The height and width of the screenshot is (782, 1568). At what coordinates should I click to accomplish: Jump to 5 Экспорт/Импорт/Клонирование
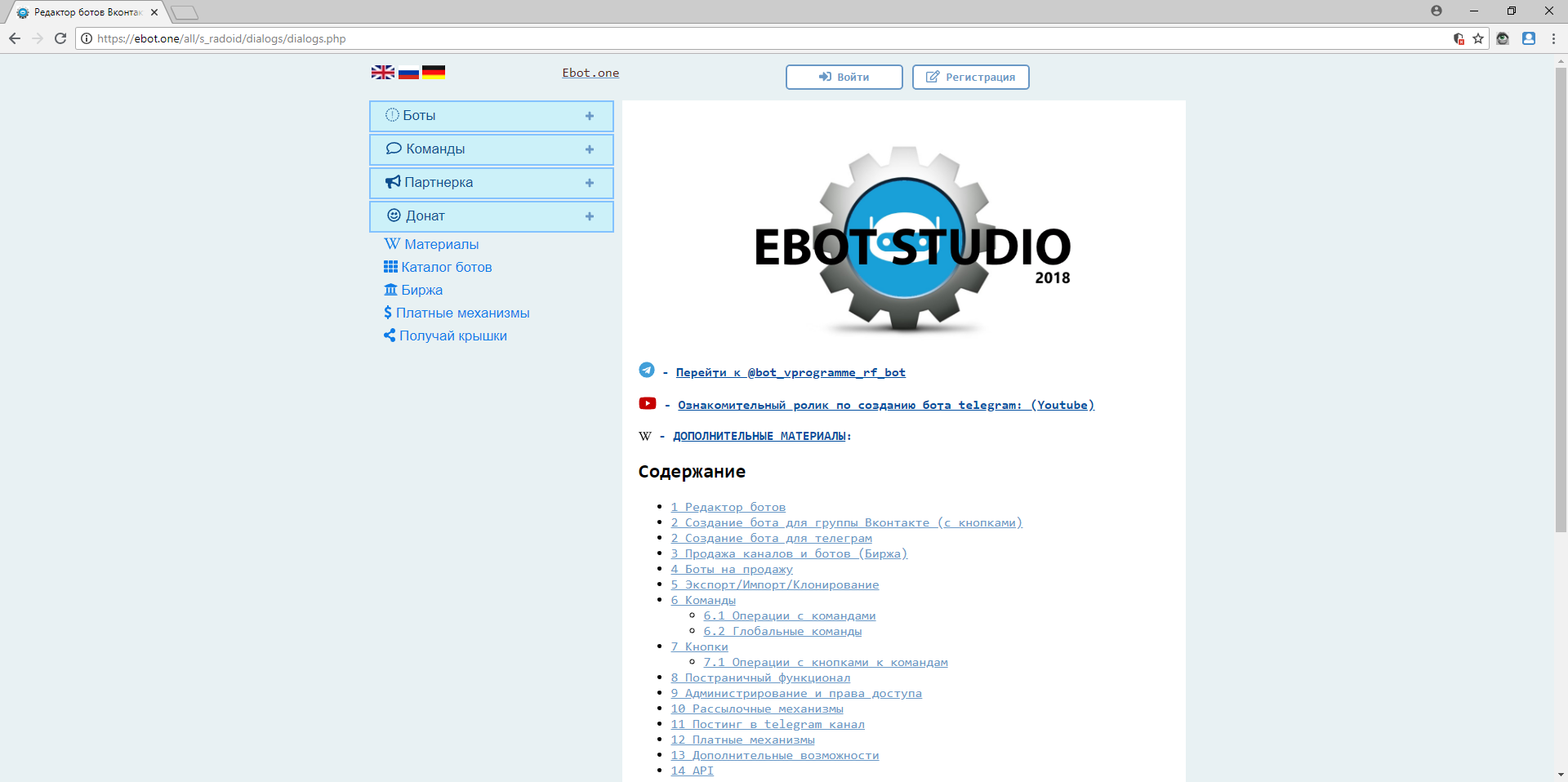click(775, 584)
